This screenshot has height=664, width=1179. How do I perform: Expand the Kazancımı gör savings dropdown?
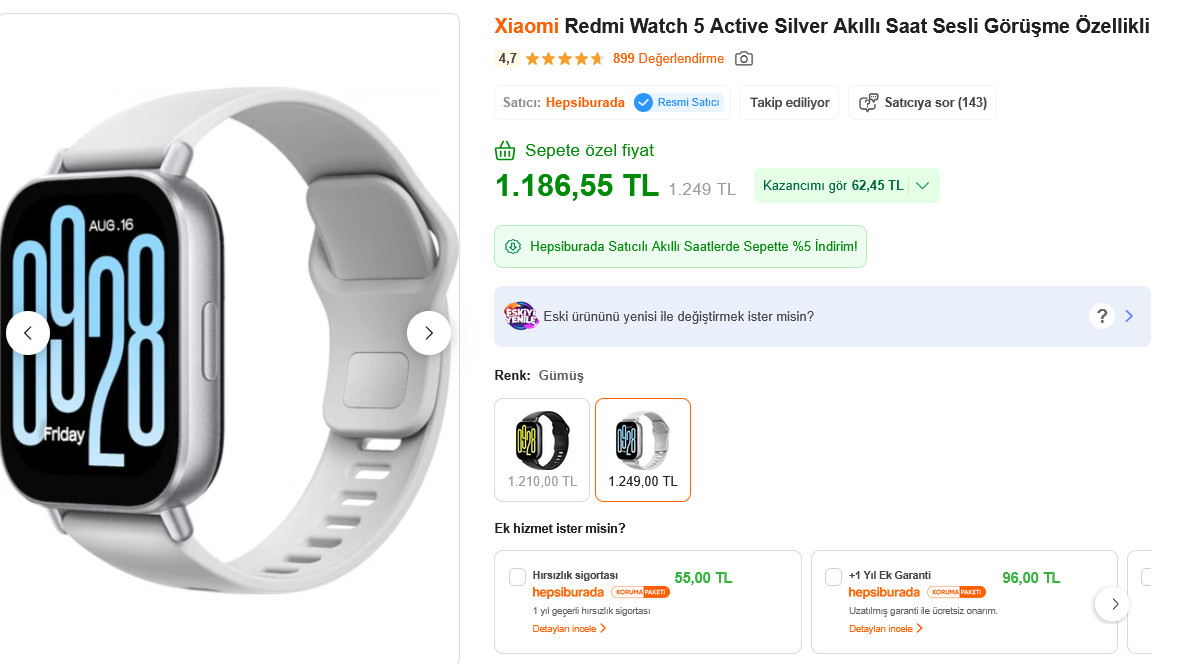coord(922,185)
